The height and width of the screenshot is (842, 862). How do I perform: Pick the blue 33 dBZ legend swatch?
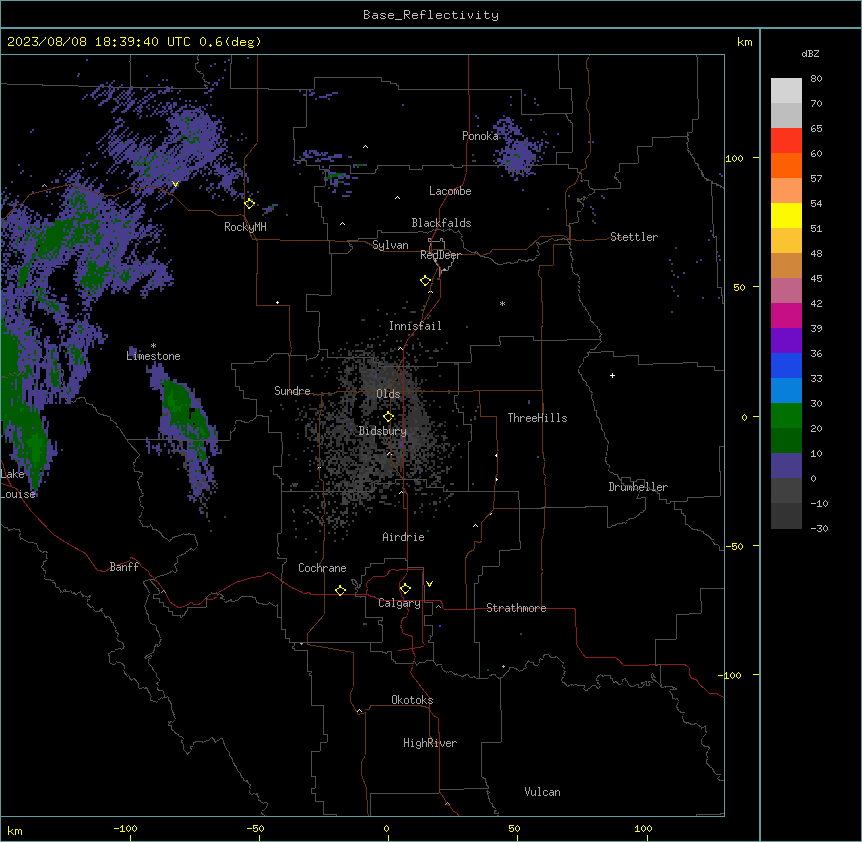click(x=786, y=365)
